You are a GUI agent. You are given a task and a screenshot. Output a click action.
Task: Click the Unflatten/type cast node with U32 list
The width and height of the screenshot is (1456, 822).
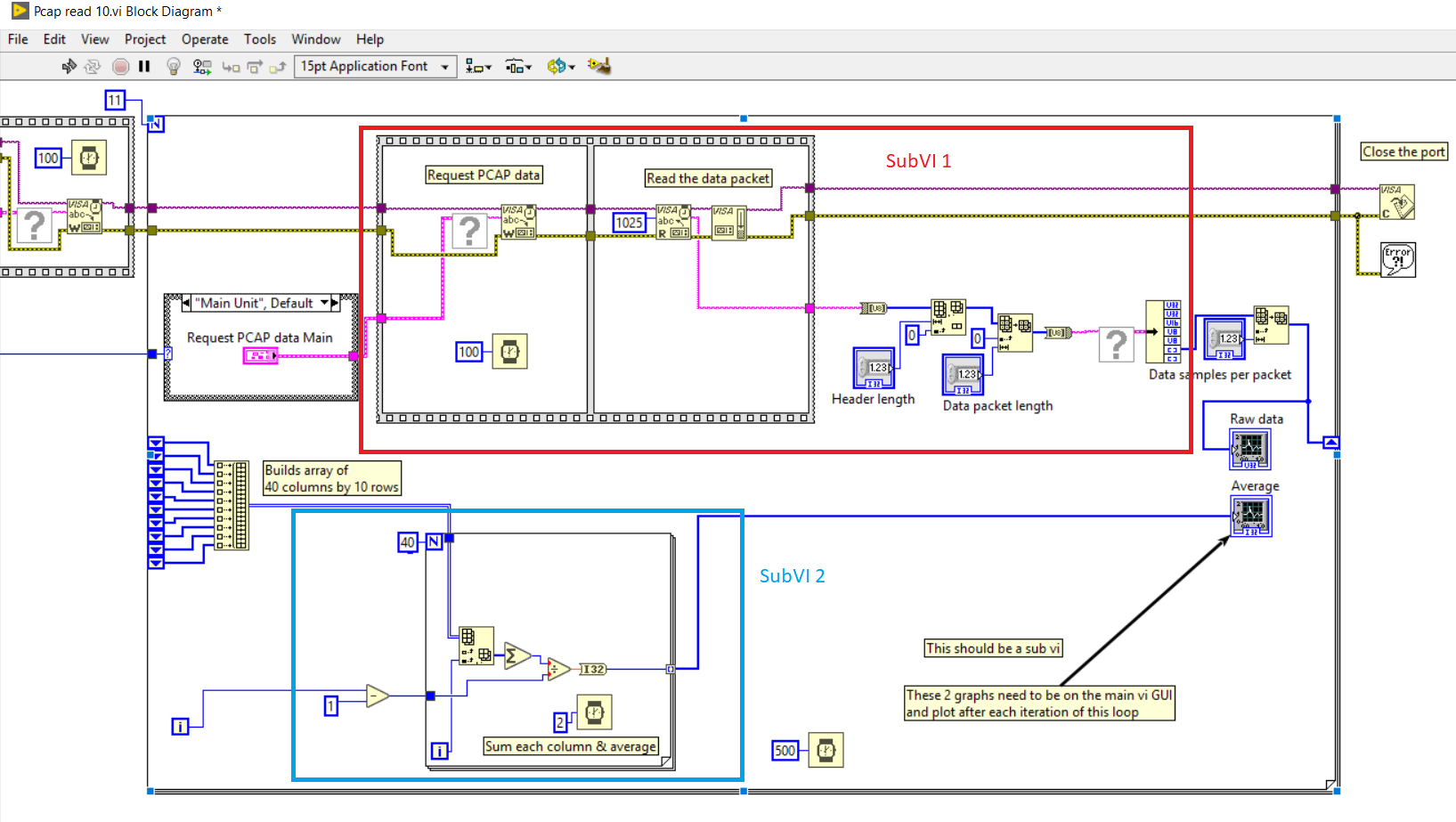click(x=1163, y=331)
